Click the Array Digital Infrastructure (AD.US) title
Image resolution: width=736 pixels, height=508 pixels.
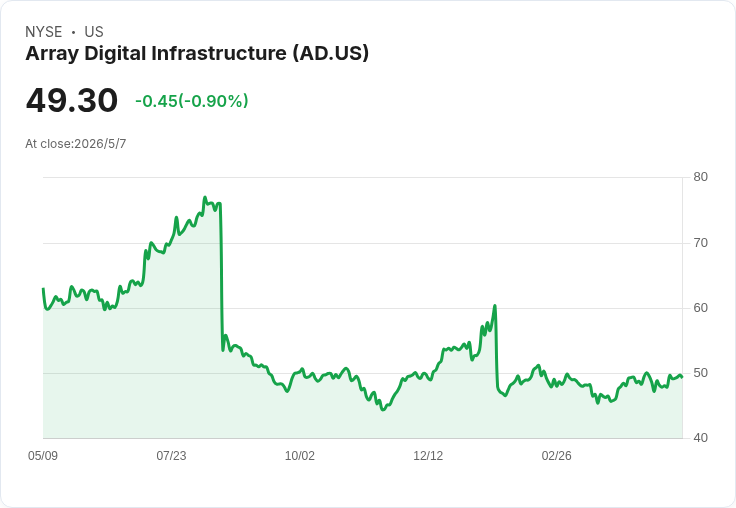coord(197,54)
